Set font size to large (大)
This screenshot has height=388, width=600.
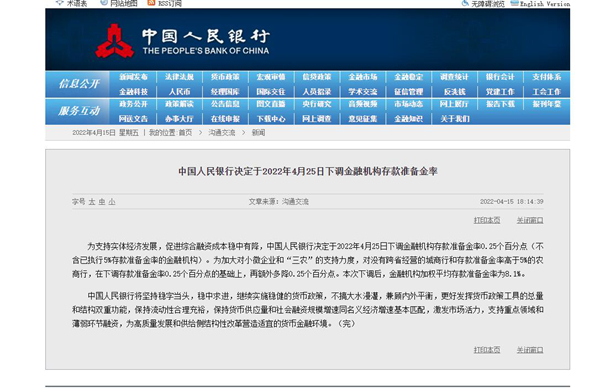coord(92,202)
